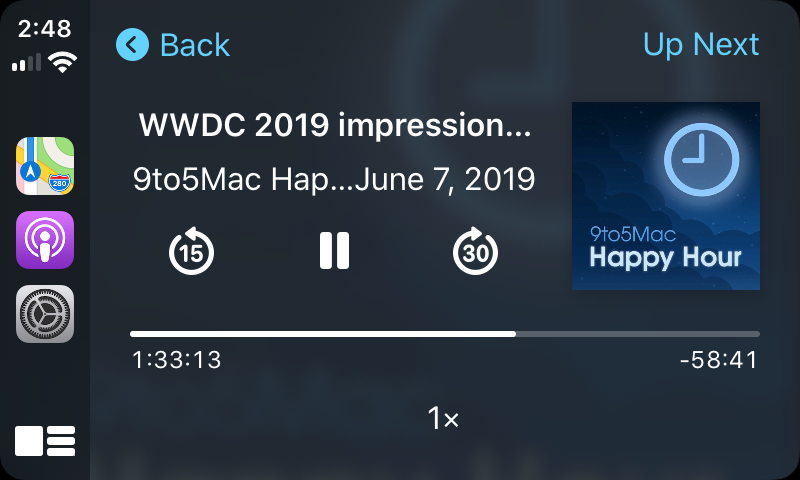Tap the 9to5Mac Hap...June 7, 2019 subtitle
Image resolution: width=800 pixels, height=480 pixels.
(x=334, y=179)
